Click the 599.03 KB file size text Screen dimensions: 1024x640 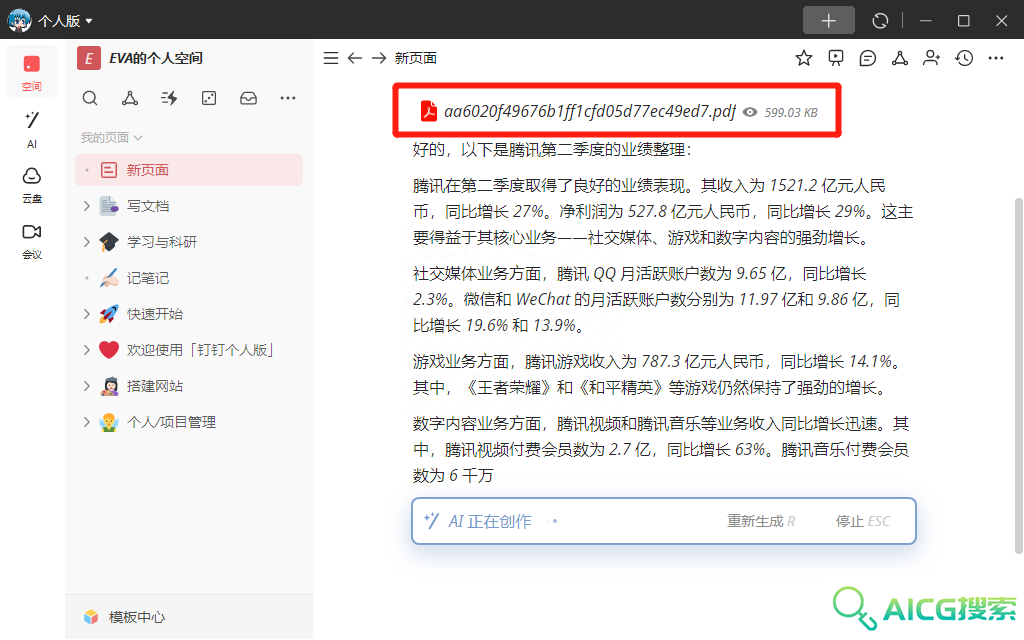tap(791, 112)
